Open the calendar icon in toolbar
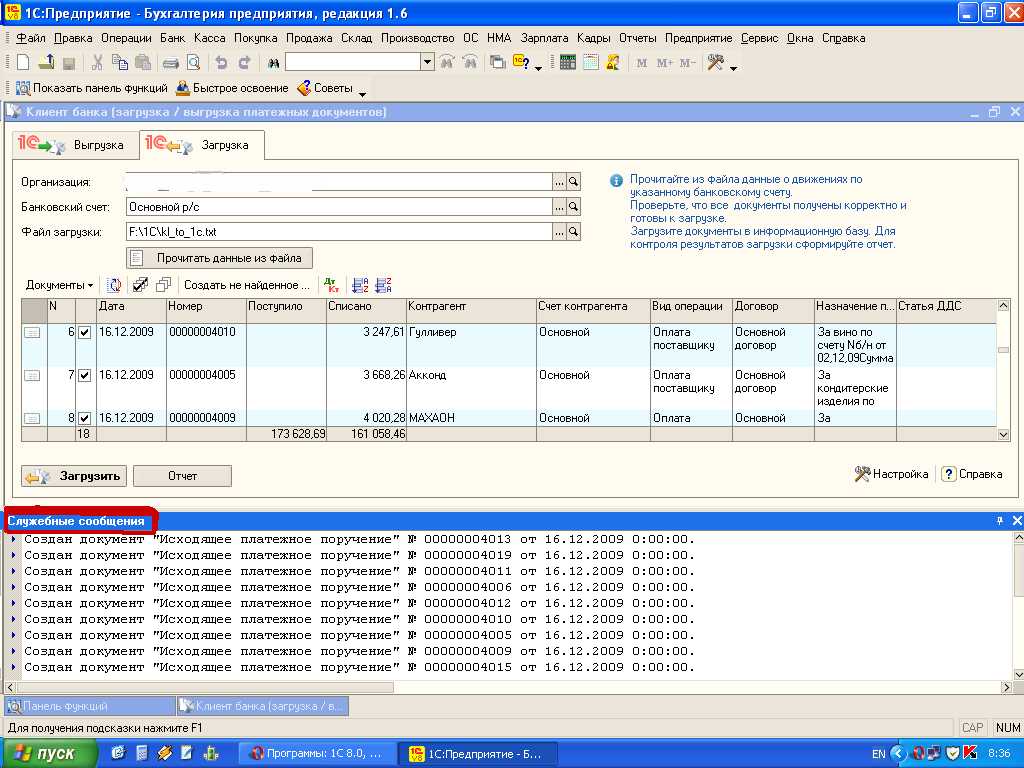Screen dimensions: 1024x768 point(590,62)
